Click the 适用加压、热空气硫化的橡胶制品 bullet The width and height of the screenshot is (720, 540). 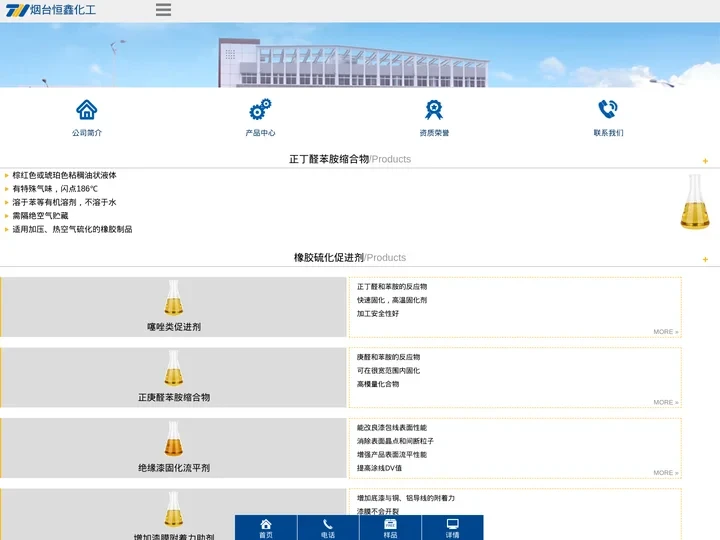click(73, 229)
